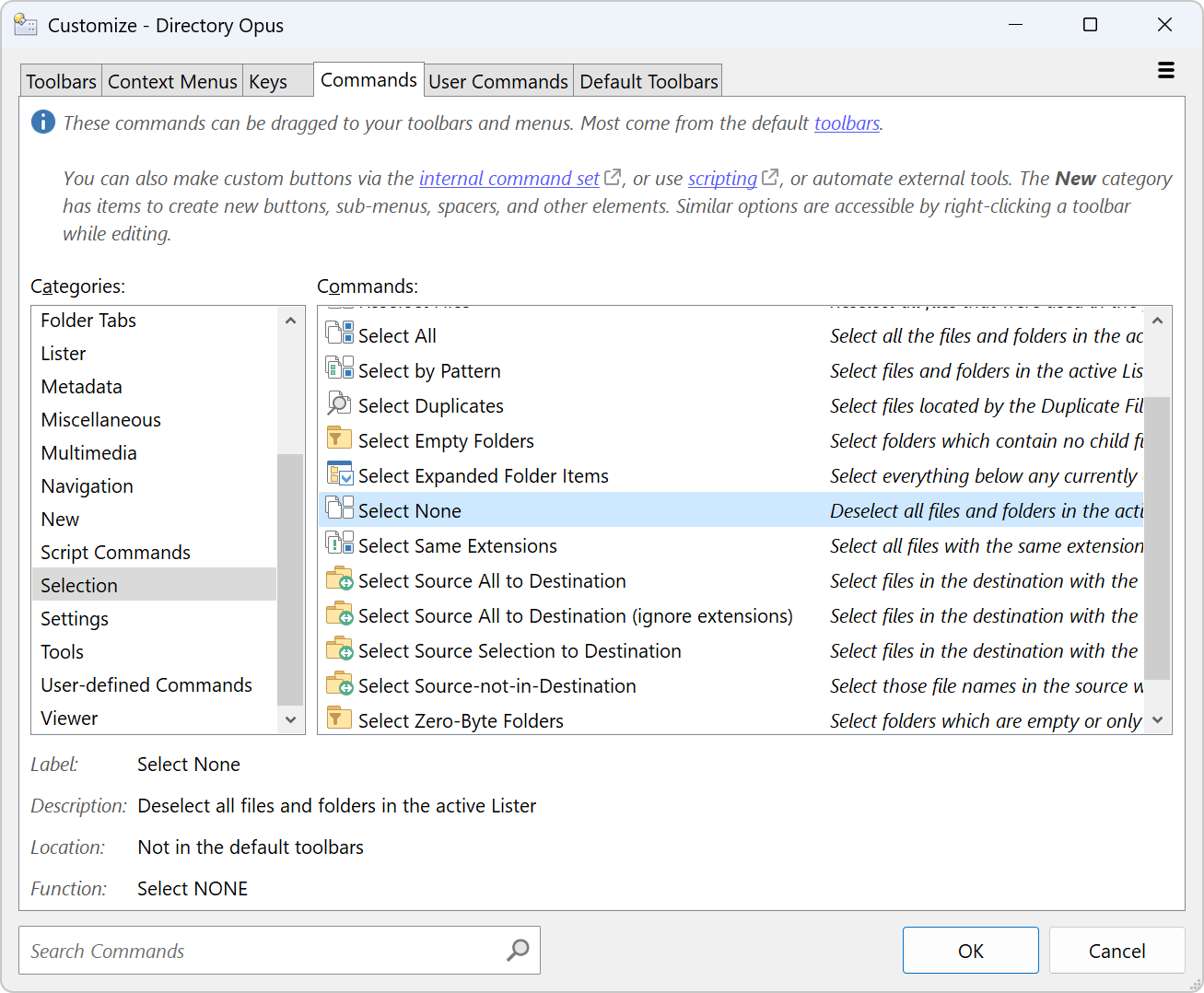Click the Select Source All to Destination icon
Image resolution: width=1204 pixels, height=993 pixels.
(340, 578)
